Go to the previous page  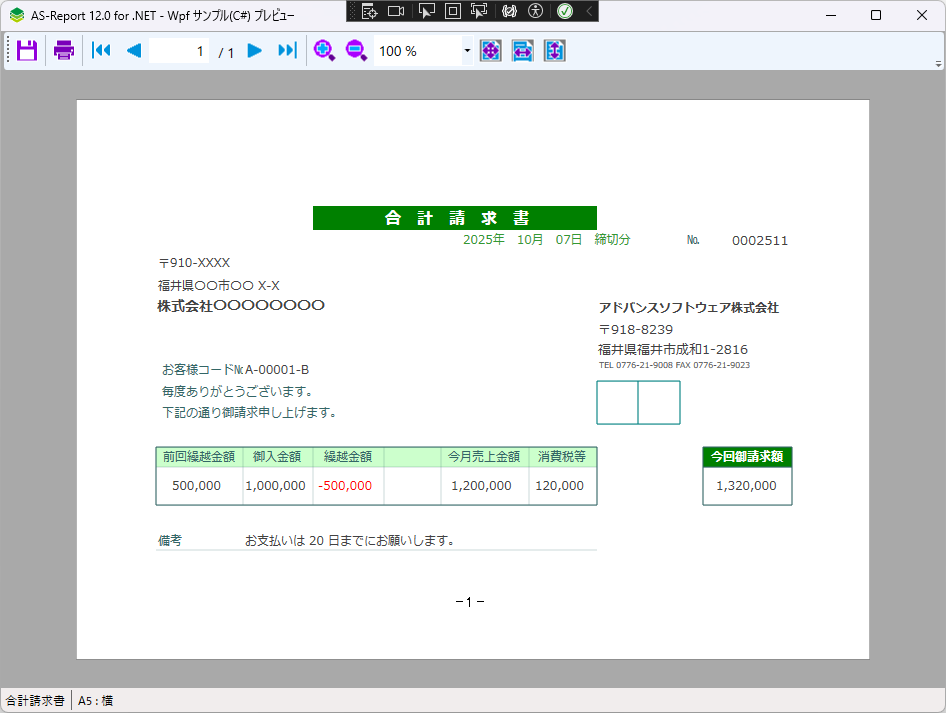134,51
